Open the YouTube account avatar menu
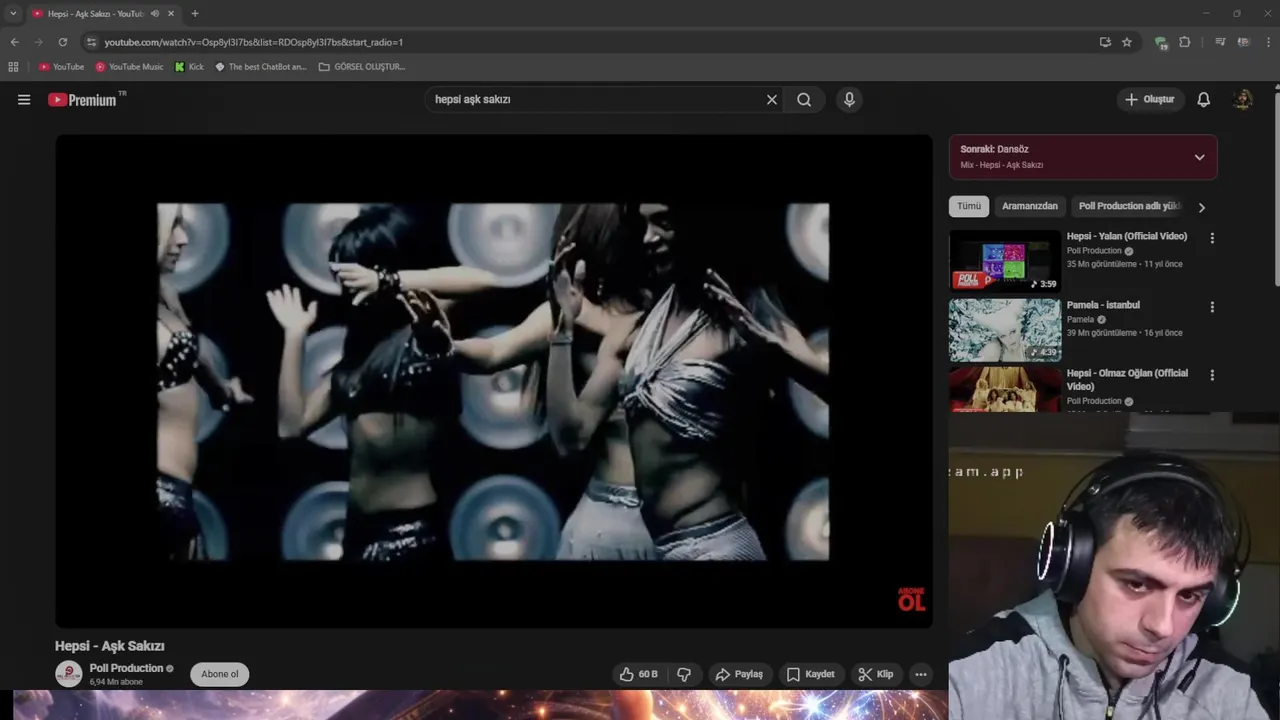The width and height of the screenshot is (1280, 720). [x=1243, y=100]
